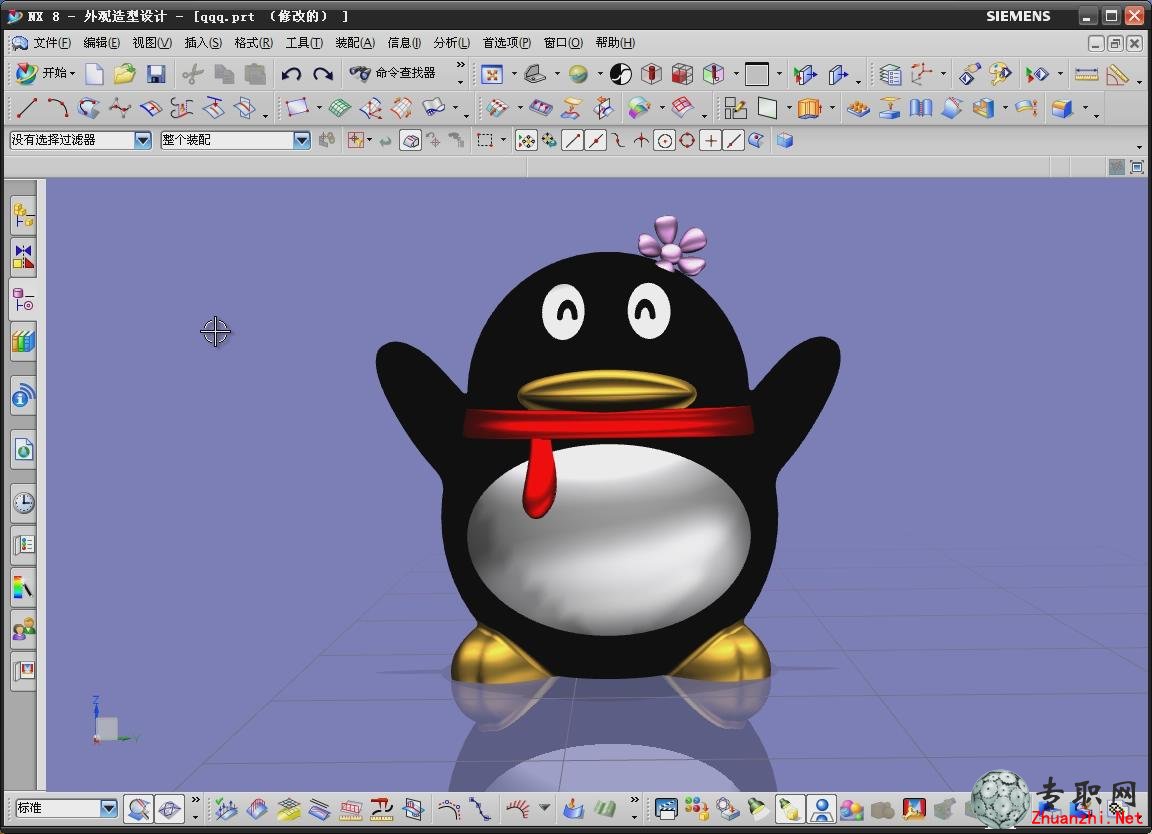
Task: Toggle the Intersection snap option
Action: 641,140
